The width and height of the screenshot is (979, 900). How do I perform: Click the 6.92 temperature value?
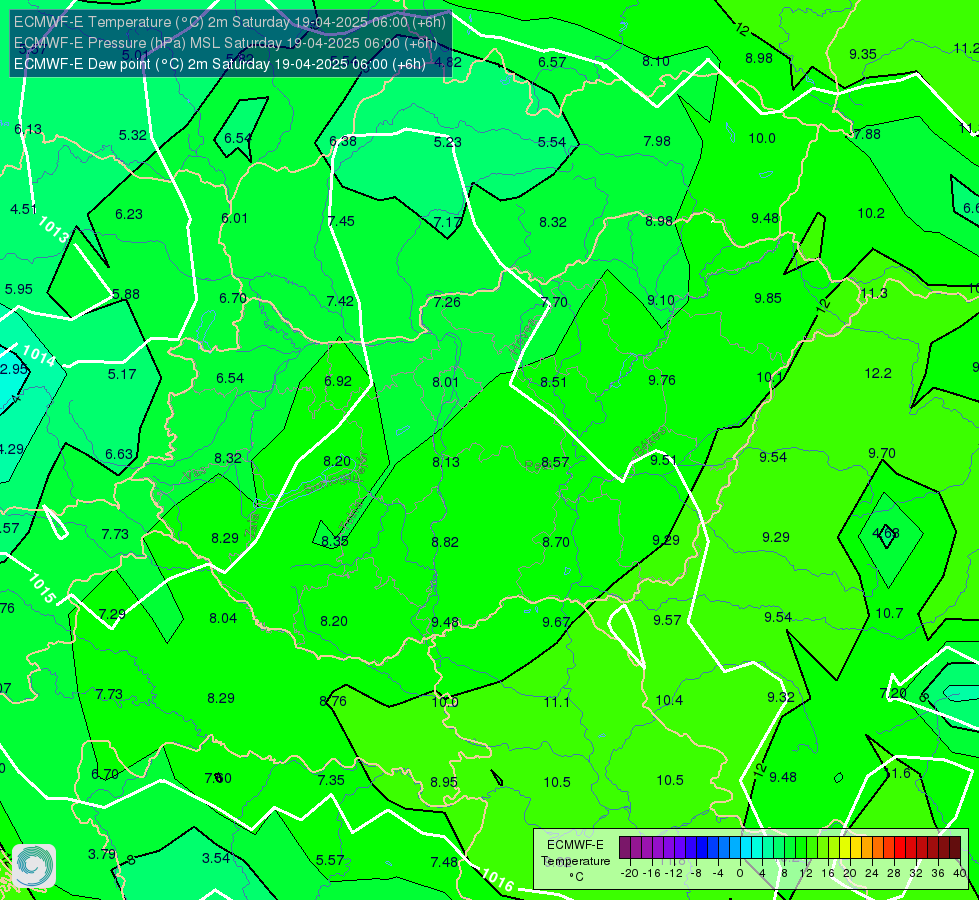coord(338,381)
